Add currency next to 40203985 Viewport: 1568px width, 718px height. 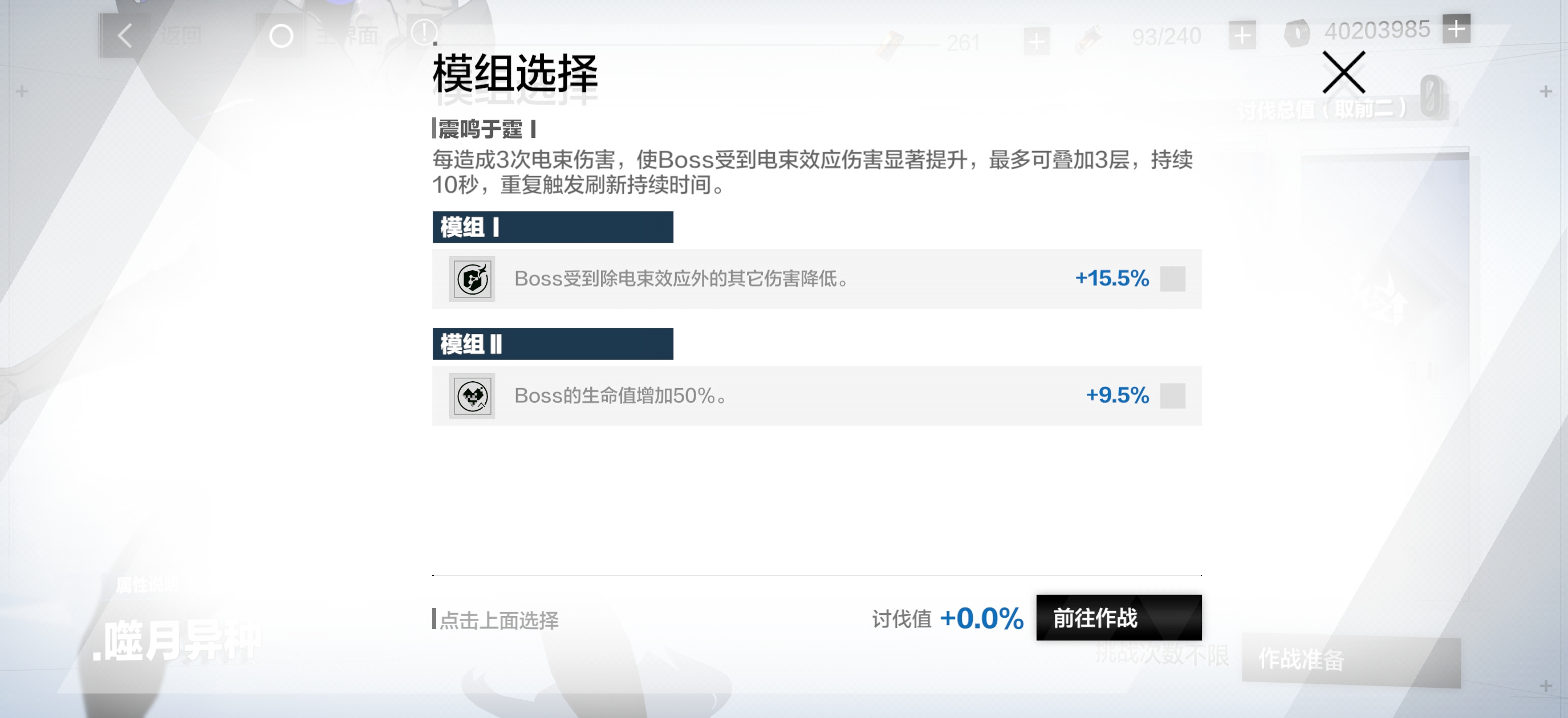(x=1456, y=28)
